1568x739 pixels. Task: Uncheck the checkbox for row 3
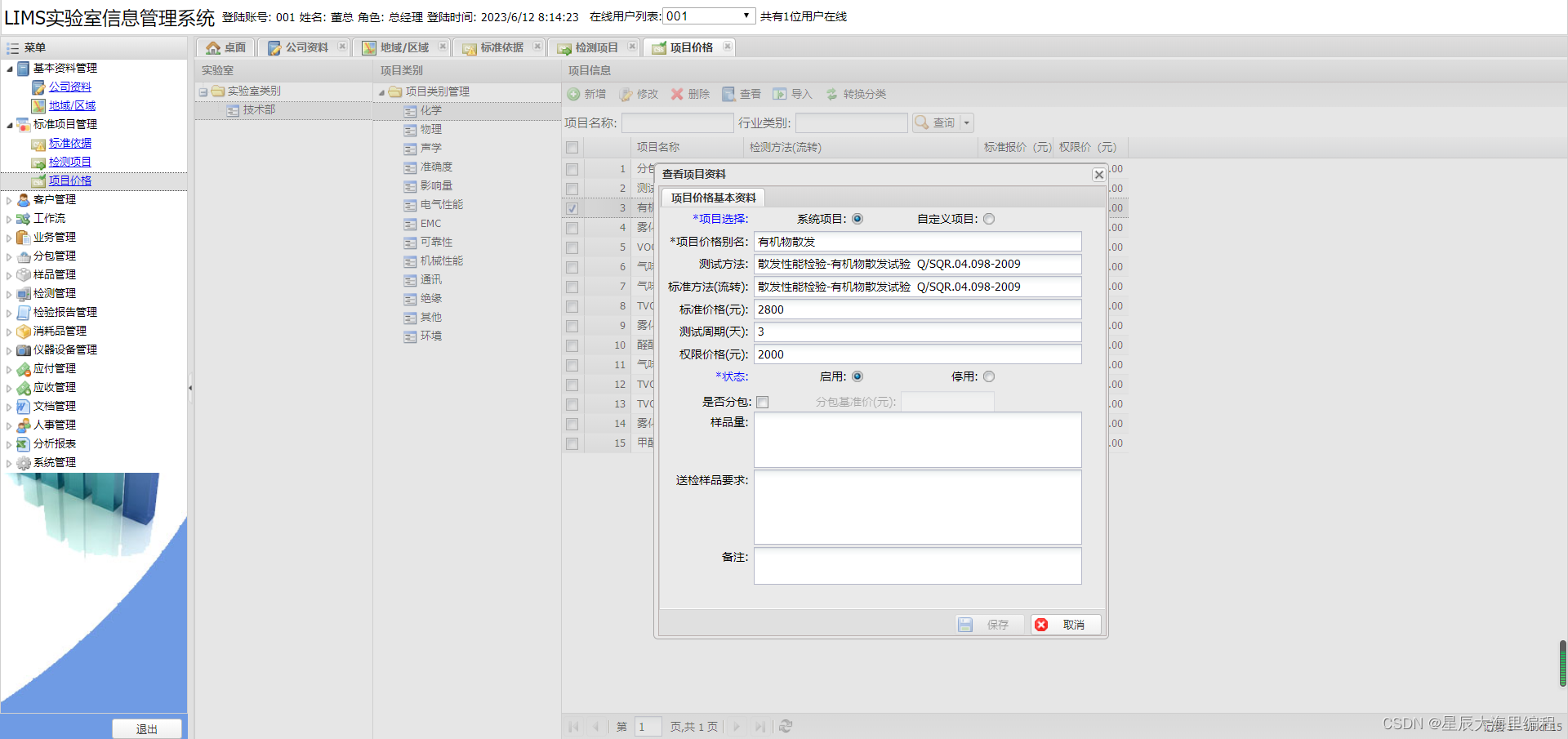pos(572,208)
